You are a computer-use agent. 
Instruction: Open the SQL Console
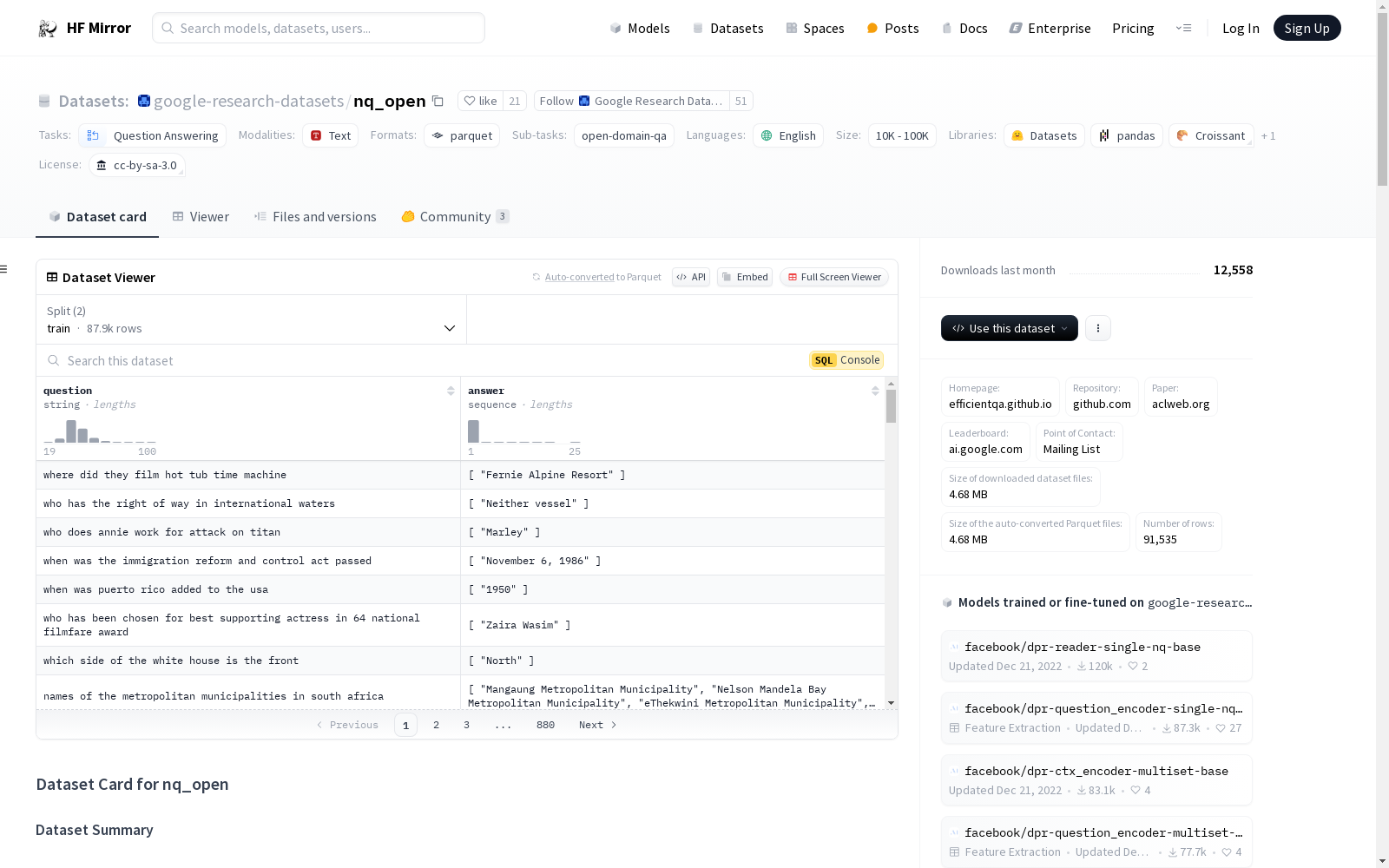(846, 360)
